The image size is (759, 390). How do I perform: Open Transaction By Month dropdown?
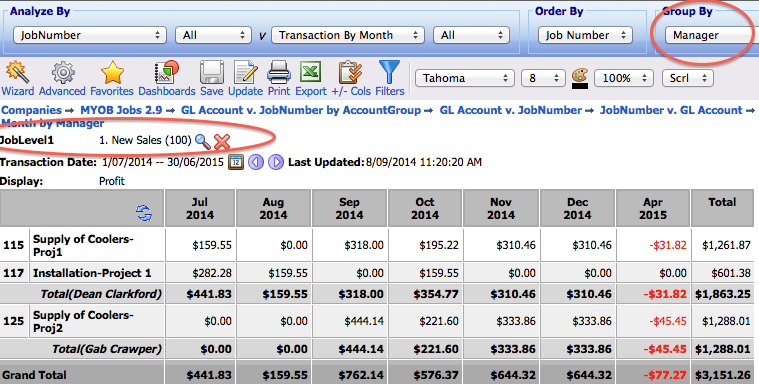tap(348, 35)
